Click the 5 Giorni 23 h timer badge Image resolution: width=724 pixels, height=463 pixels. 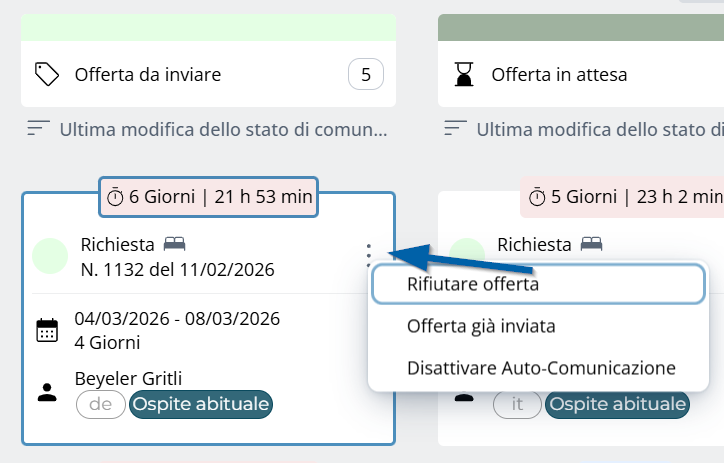click(x=622, y=197)
